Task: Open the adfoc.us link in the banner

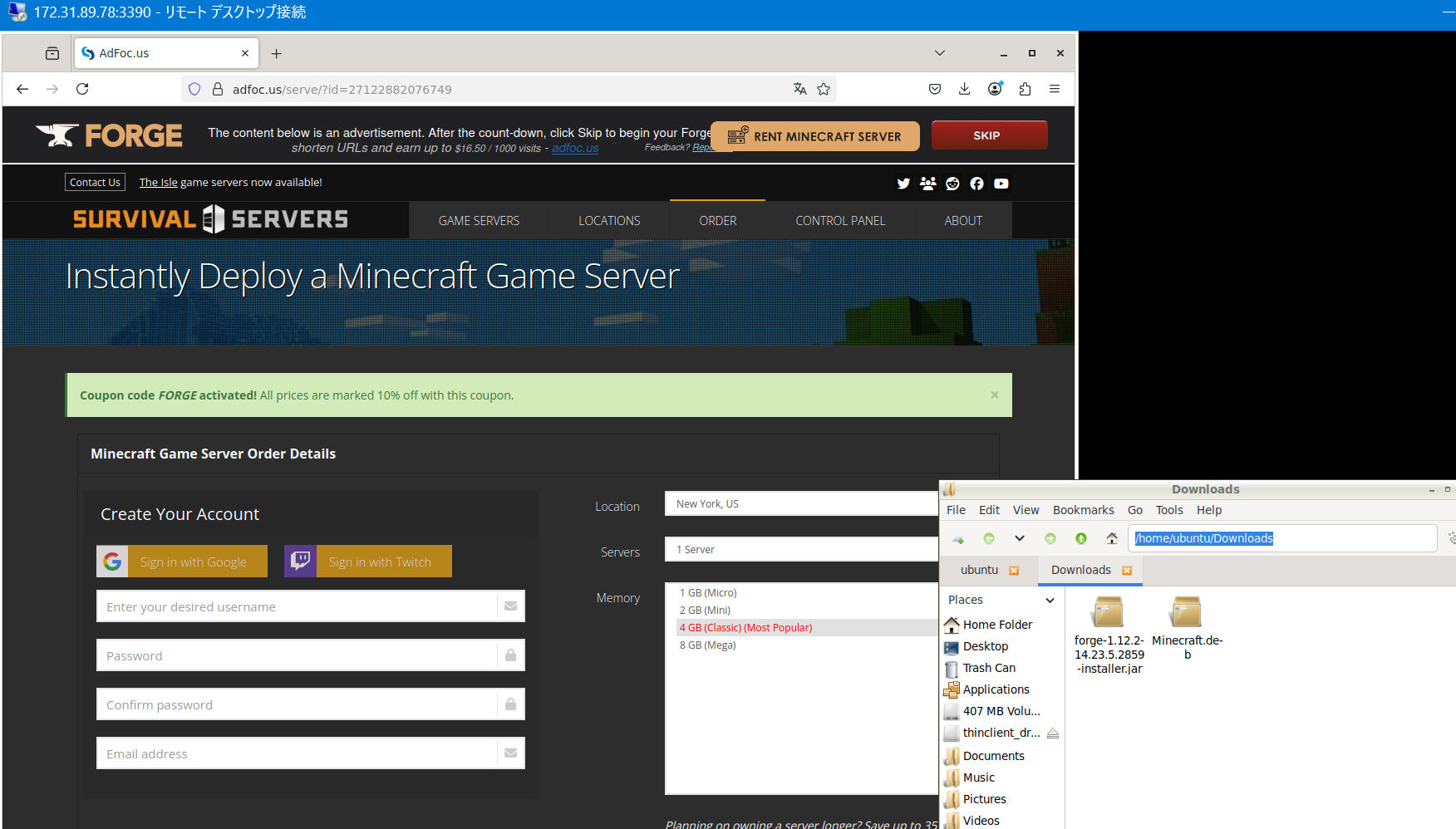Action: point(575,149)
